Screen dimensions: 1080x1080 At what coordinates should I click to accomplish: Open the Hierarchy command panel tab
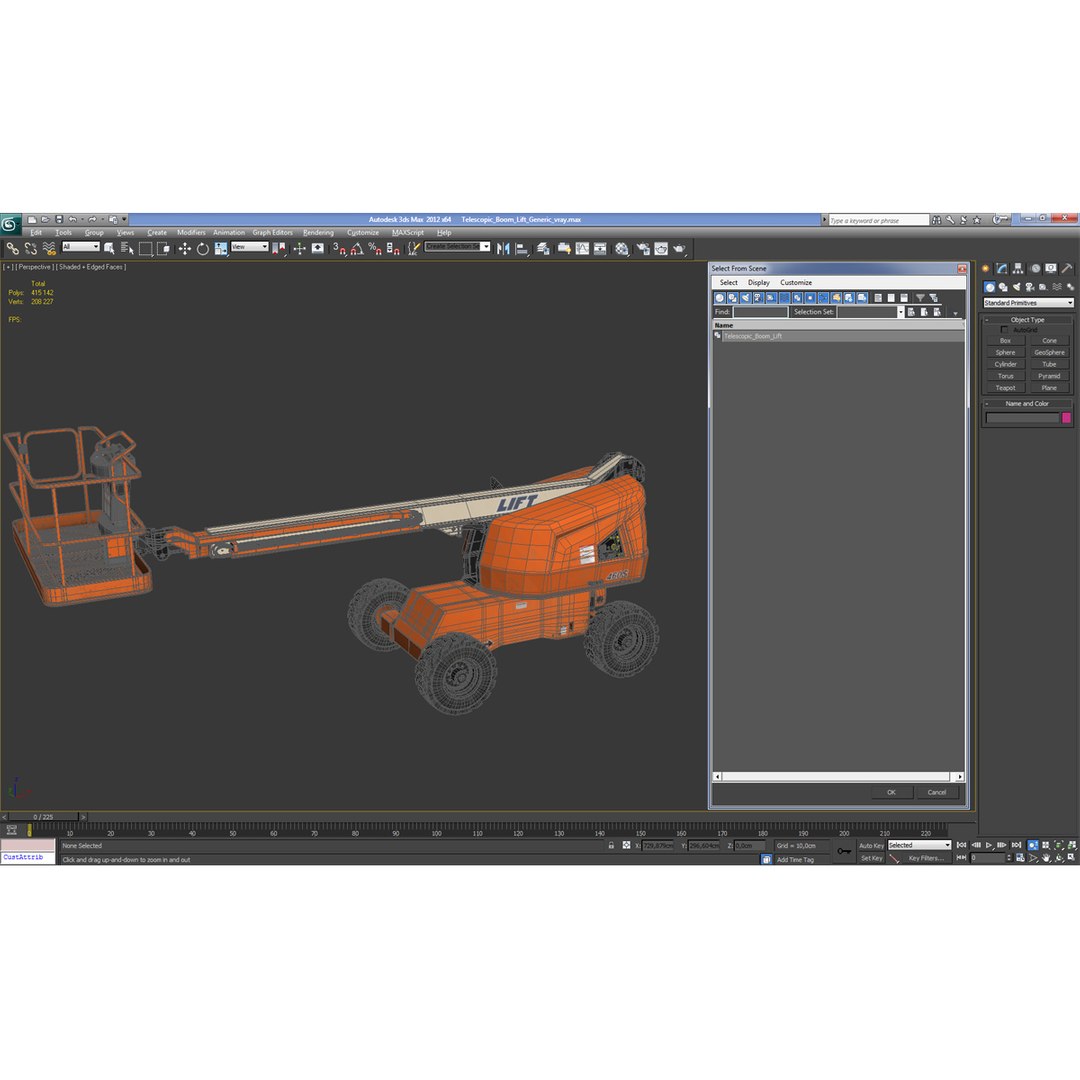tap(1018, 269)
